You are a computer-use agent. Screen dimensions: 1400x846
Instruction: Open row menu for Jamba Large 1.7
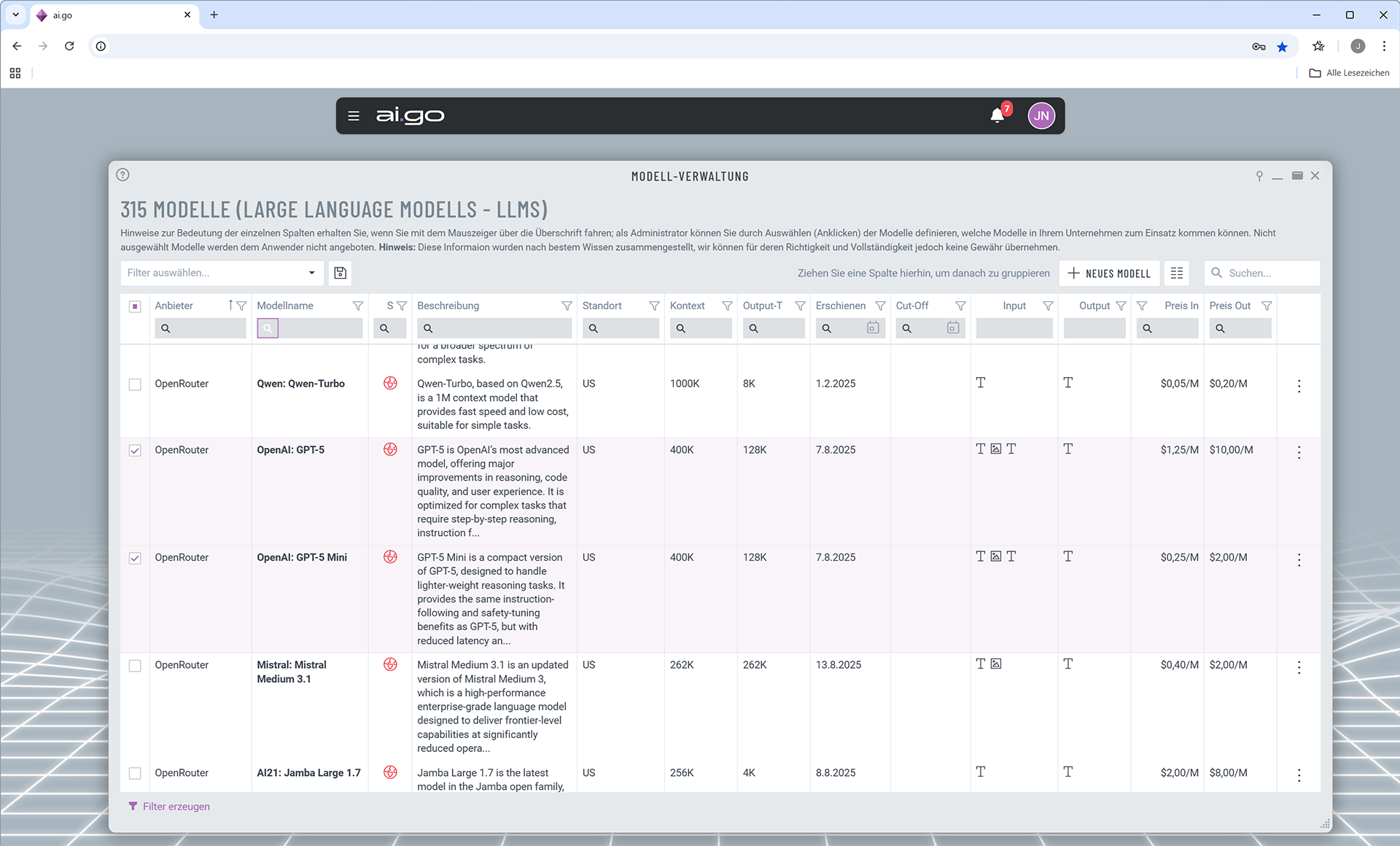tap(1299, 775)
